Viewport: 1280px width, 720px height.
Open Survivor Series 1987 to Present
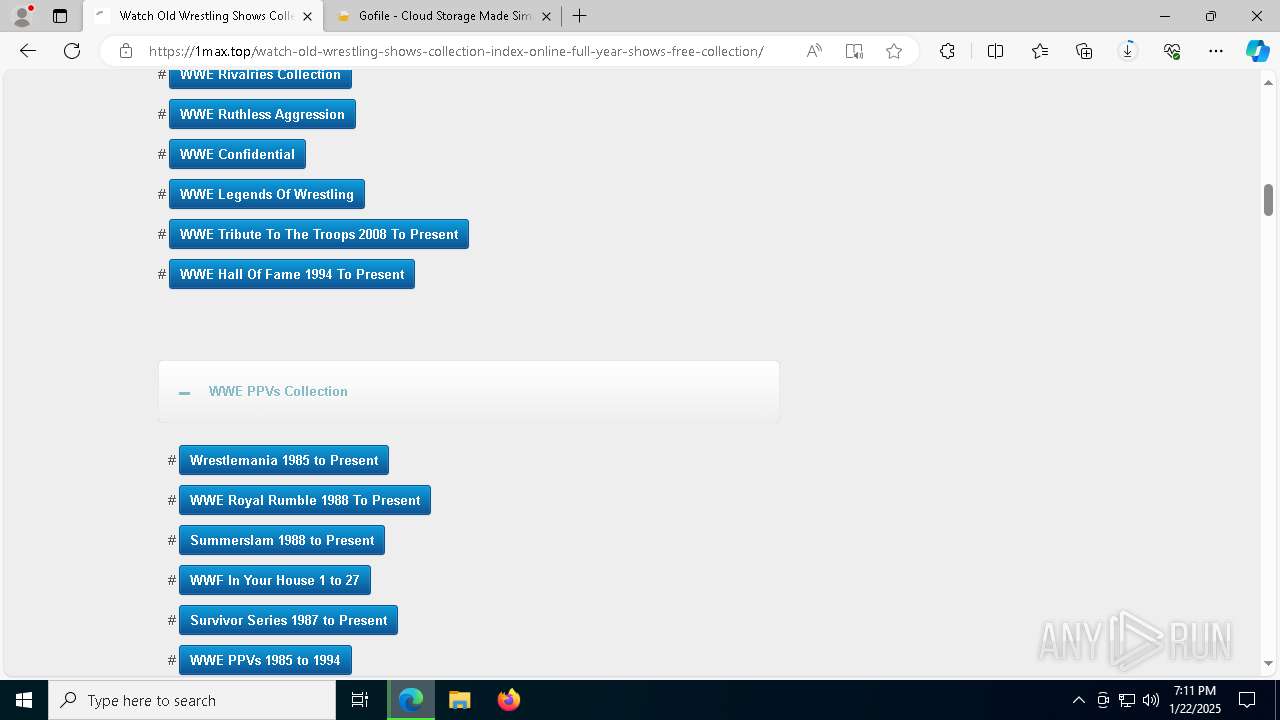coord(289,620)
